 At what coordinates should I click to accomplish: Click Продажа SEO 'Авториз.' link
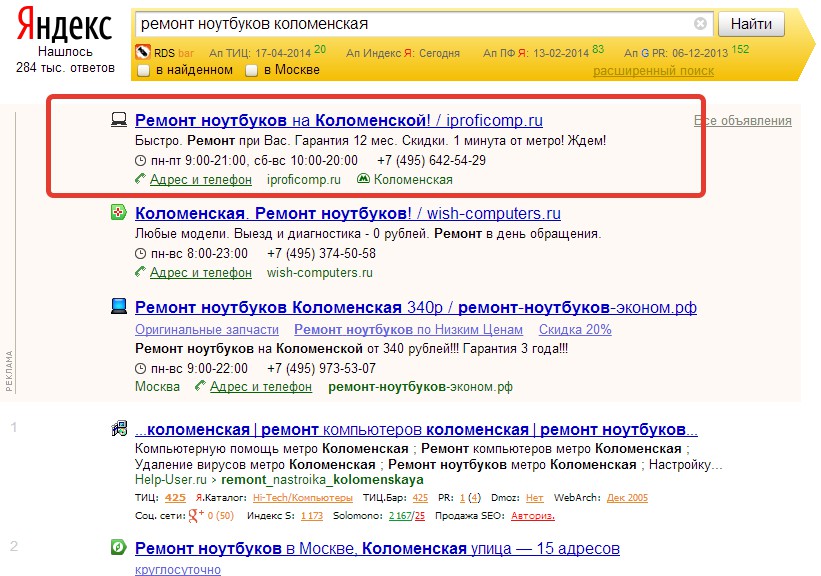click(533, 516)
